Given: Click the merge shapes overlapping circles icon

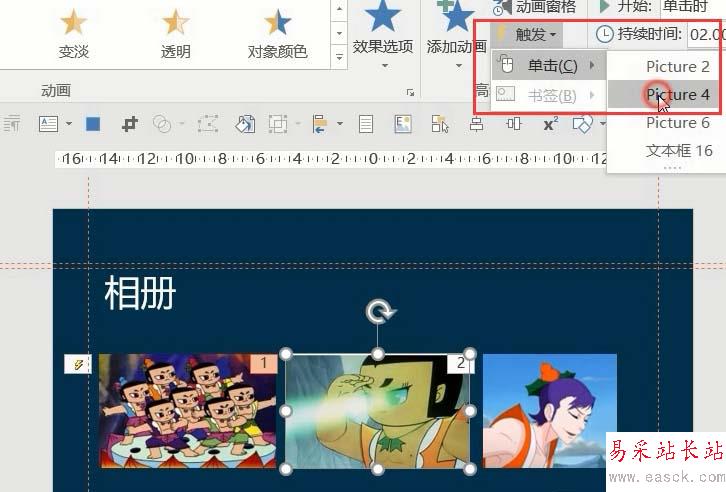Looking at the screenshot, I should pos(162,124).
